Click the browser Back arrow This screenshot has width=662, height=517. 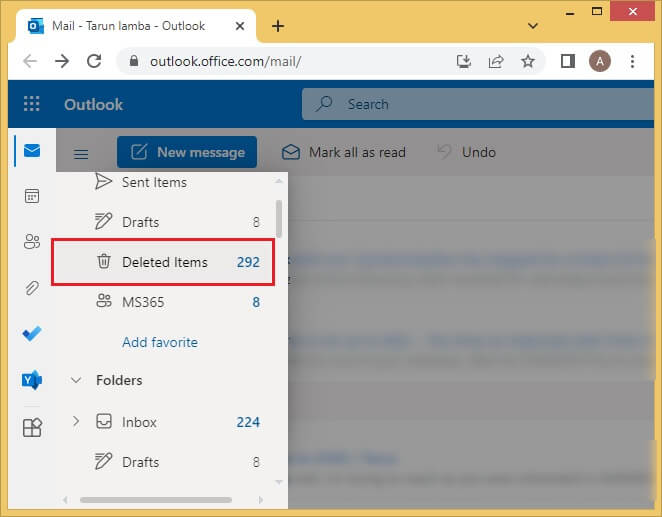point(30,61)
